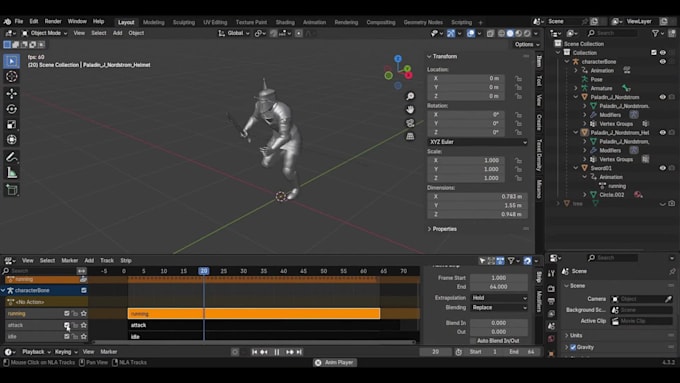
Task: Uncheck the running track mute checkbox
Action: [67, 313]
